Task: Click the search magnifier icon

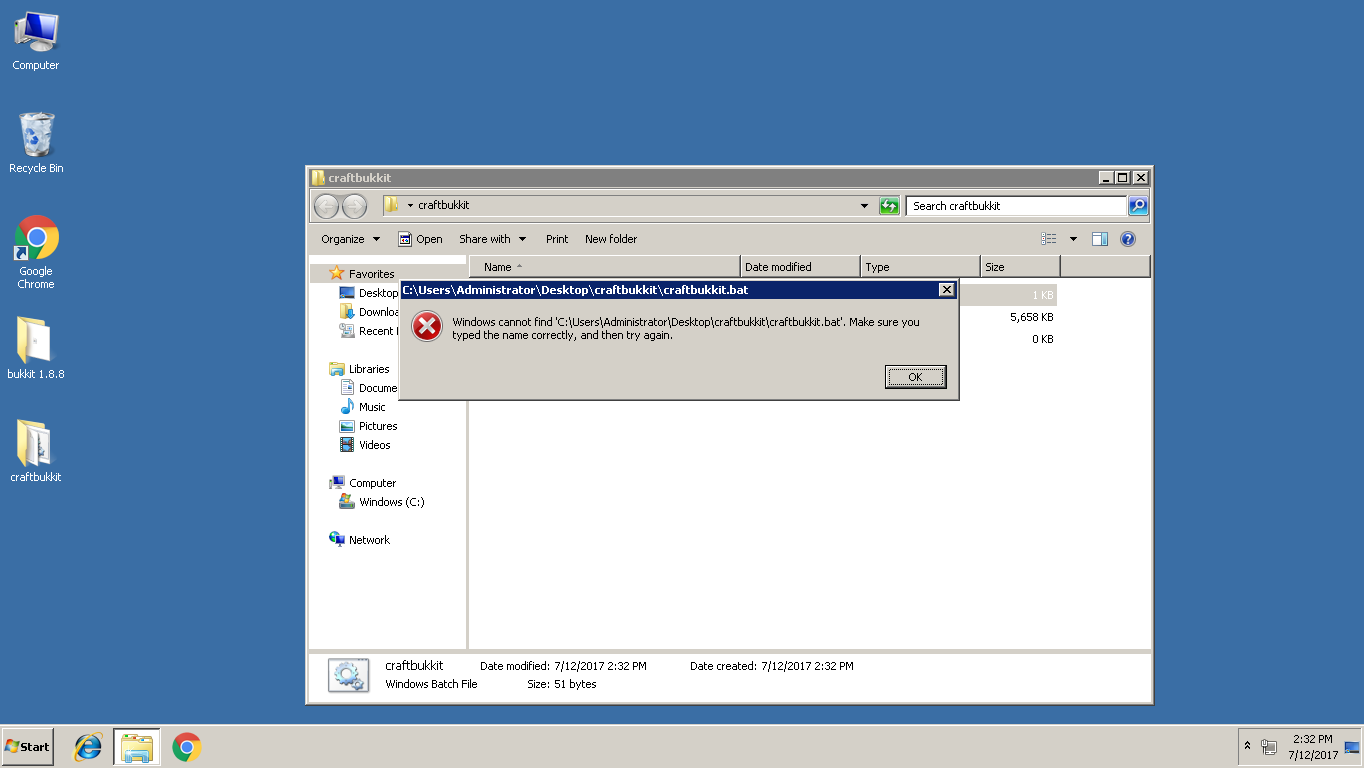Action: click(x=1138, y=206)
